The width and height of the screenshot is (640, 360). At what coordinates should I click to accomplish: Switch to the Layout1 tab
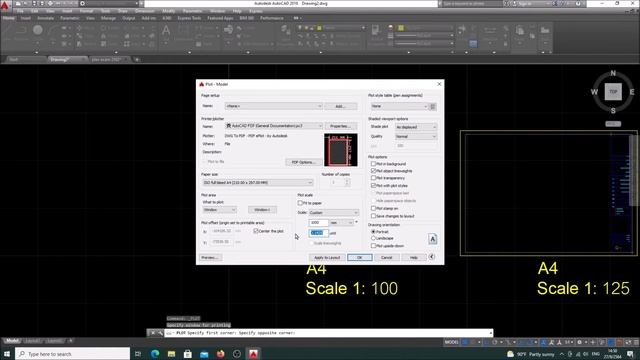(x=33, y=341)
